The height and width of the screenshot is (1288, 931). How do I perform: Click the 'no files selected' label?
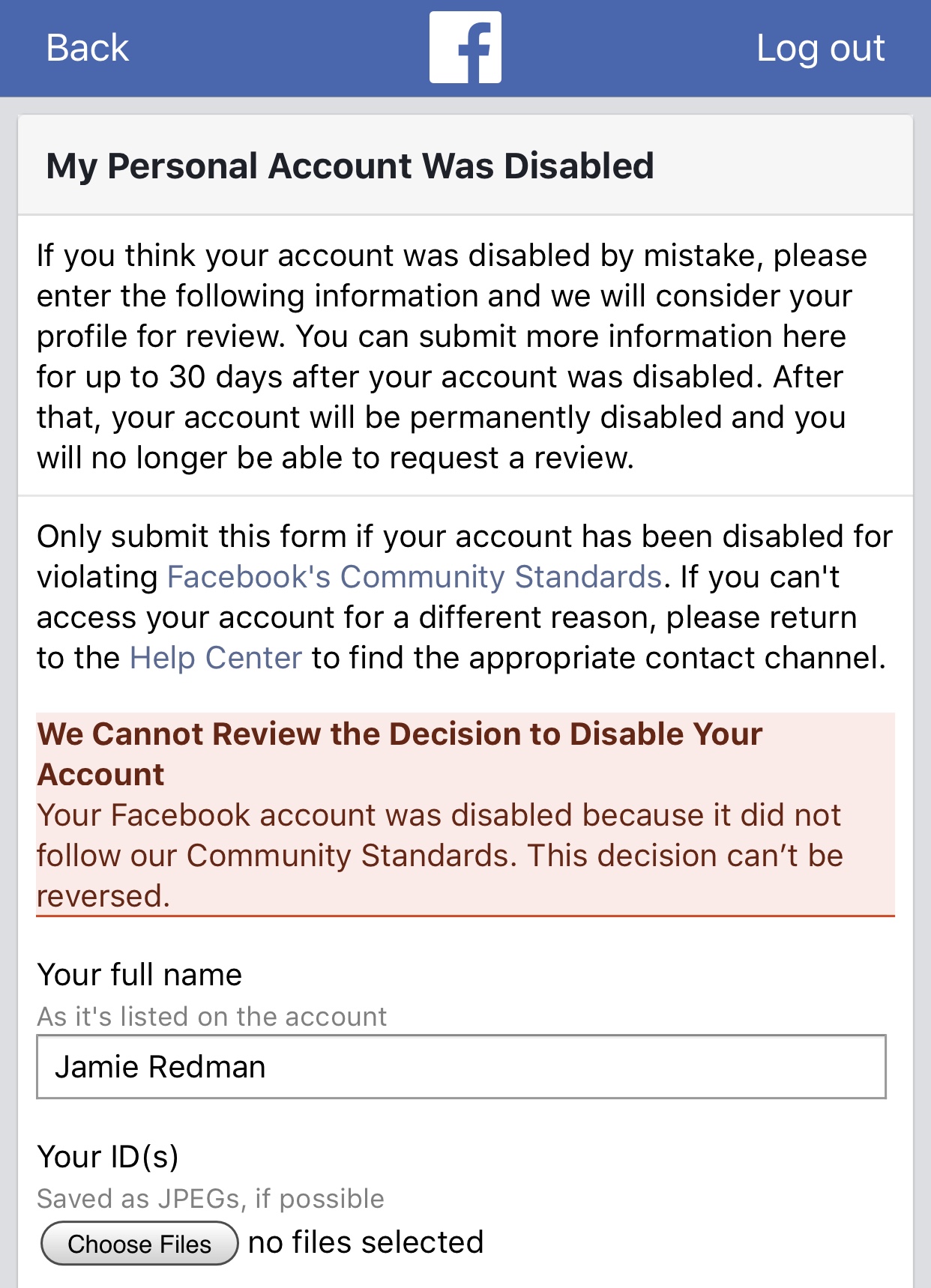[x=366, y=1242]
